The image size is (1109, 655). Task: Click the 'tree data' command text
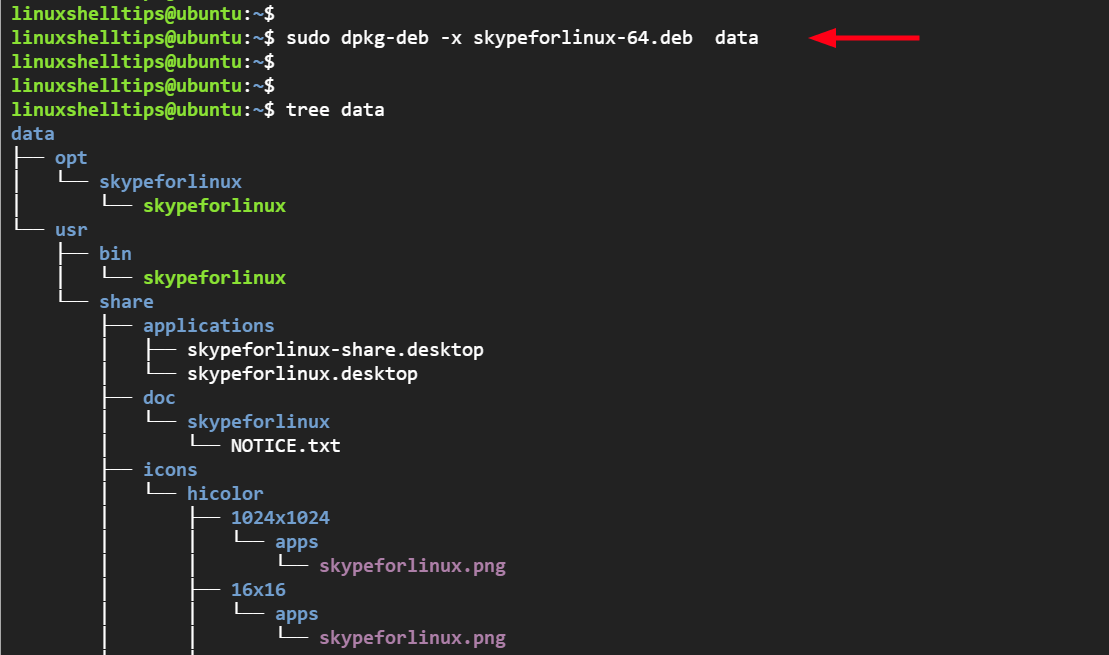point(335,110)
